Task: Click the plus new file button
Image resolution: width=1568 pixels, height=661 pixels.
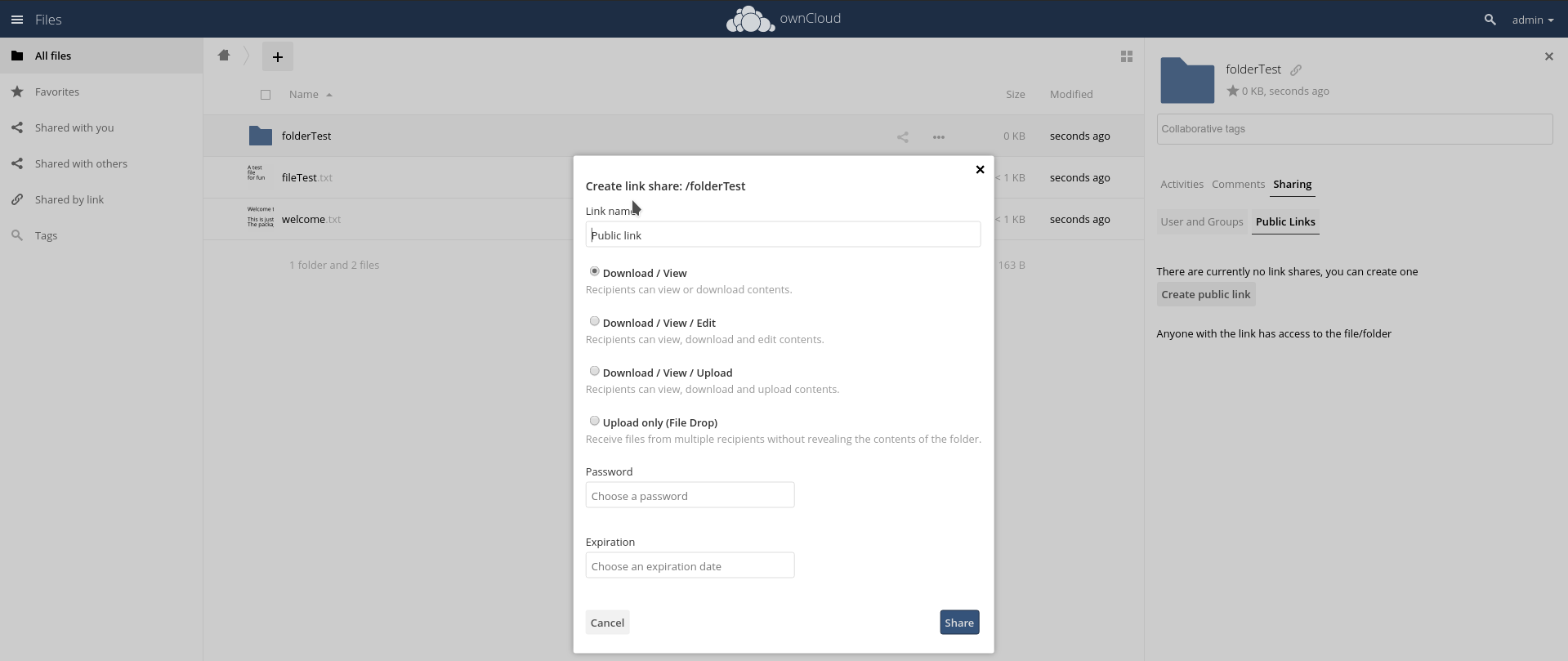Action: click(278, 56)
